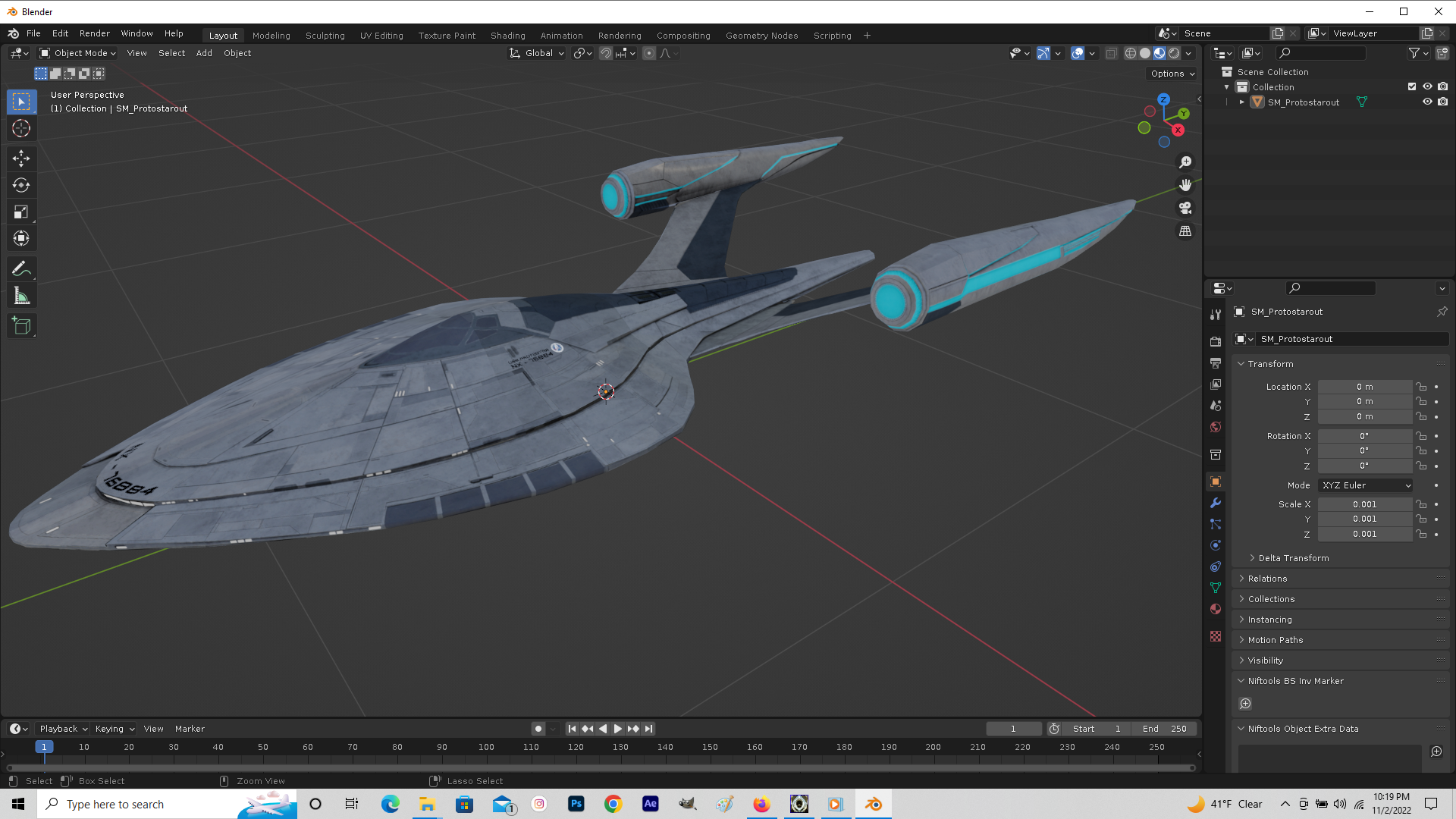This screenshot has width=1456, height=819.
Task: Choose the Measure tool
Action: tap(21, 296)
